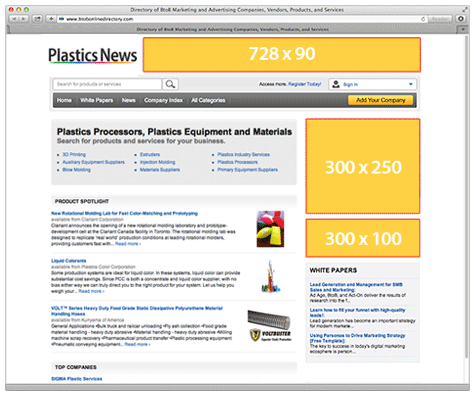
Task: Click the Add Your Company button
Action: tap(380, 100)
